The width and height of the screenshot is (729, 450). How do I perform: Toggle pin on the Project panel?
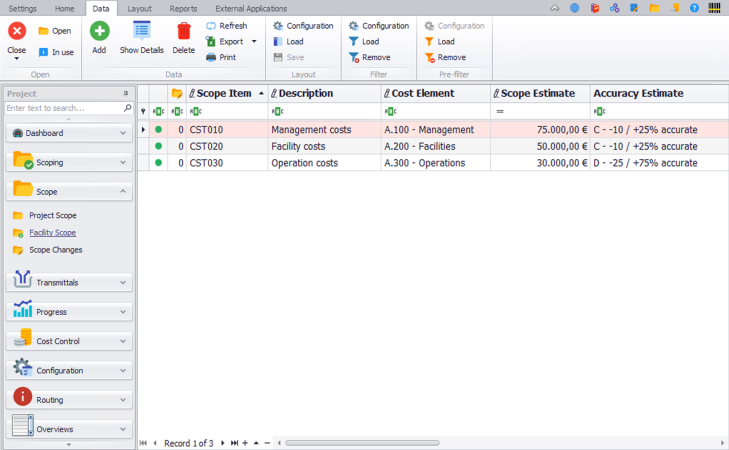coord(125,93)
